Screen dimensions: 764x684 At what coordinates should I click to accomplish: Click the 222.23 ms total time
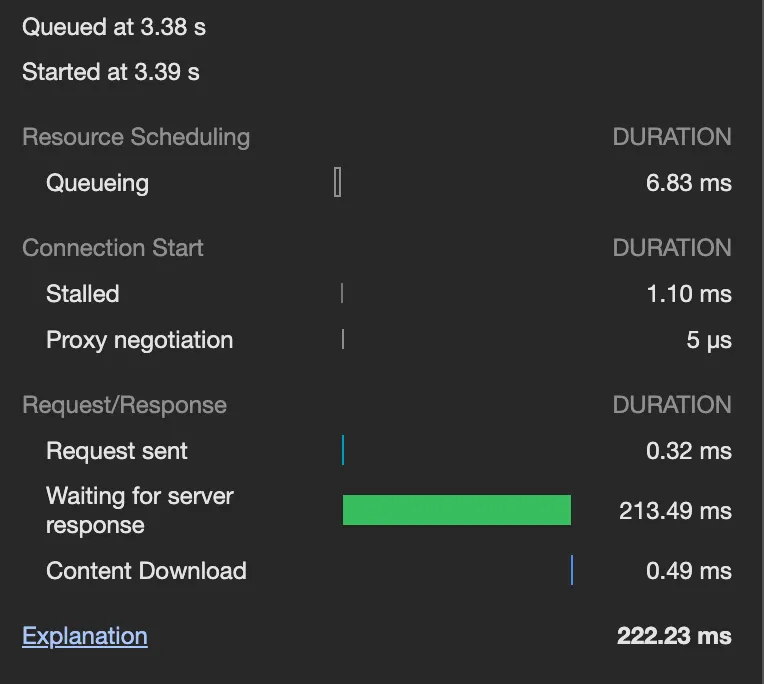pos(674,636)
